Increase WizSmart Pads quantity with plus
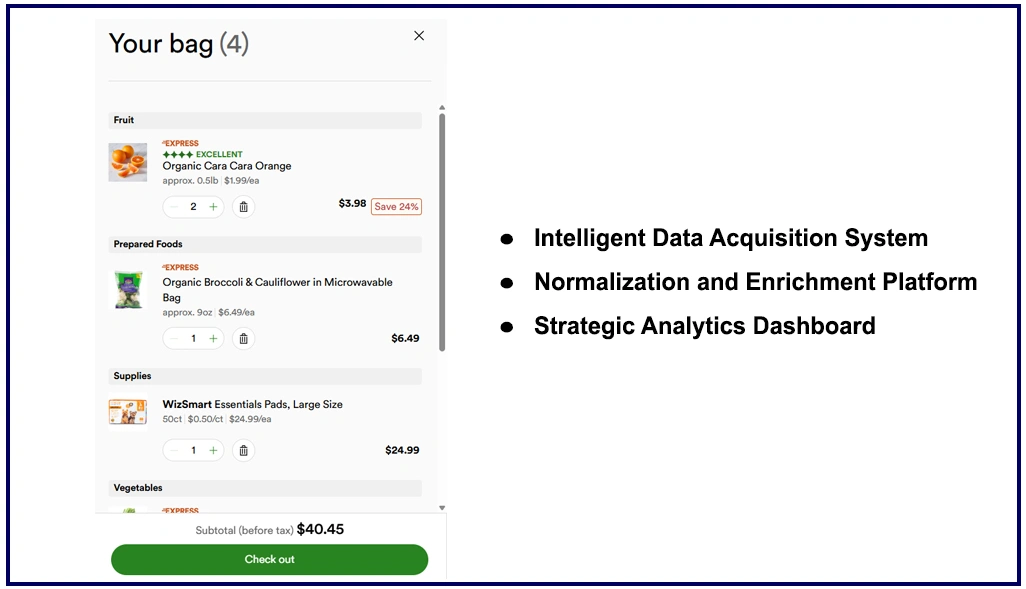The width and height of the screenshot is (1026, 589). [x=213, y=451]
